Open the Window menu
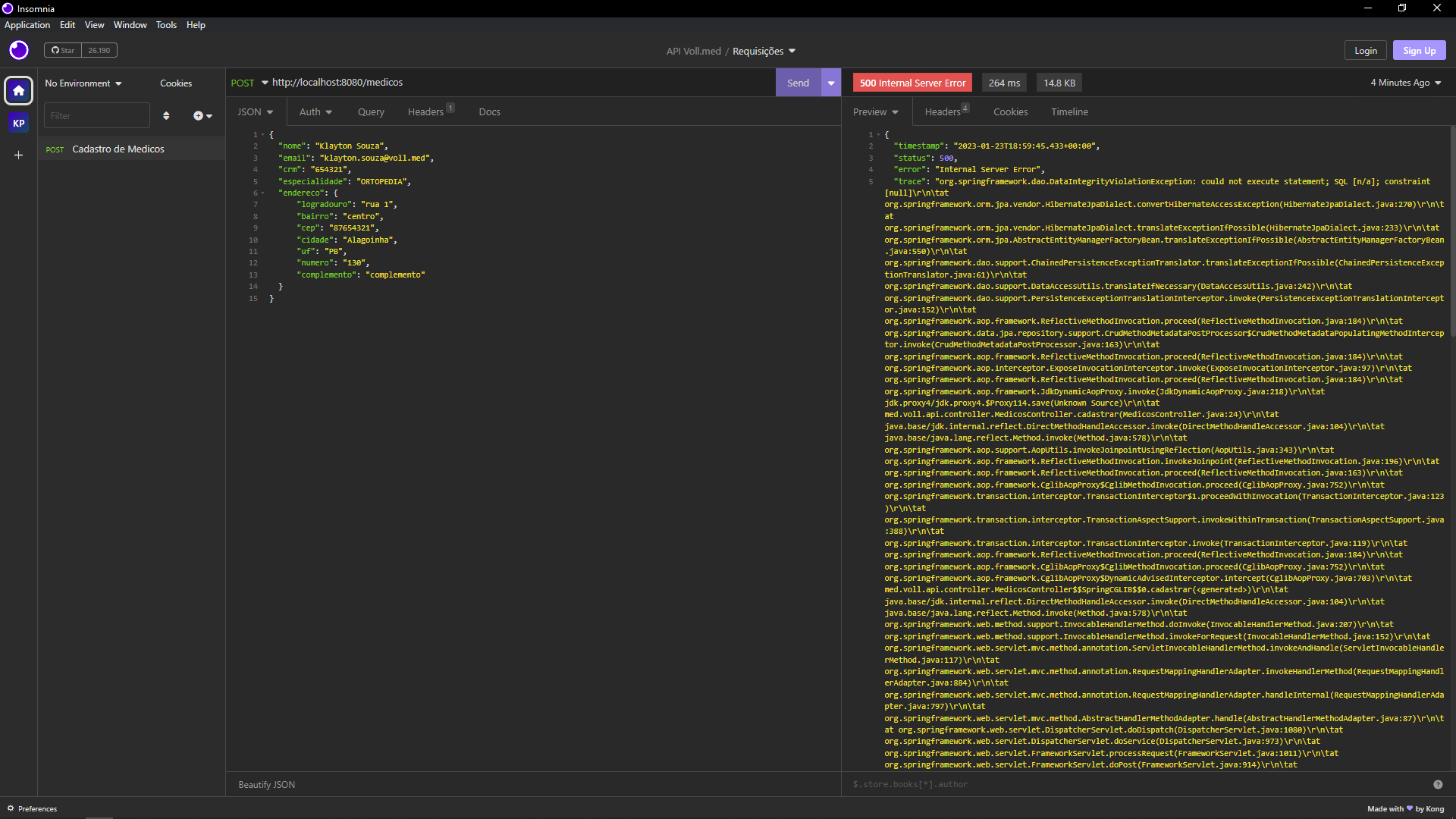This screenshot has width=1456, height=819. coord(130,25)
